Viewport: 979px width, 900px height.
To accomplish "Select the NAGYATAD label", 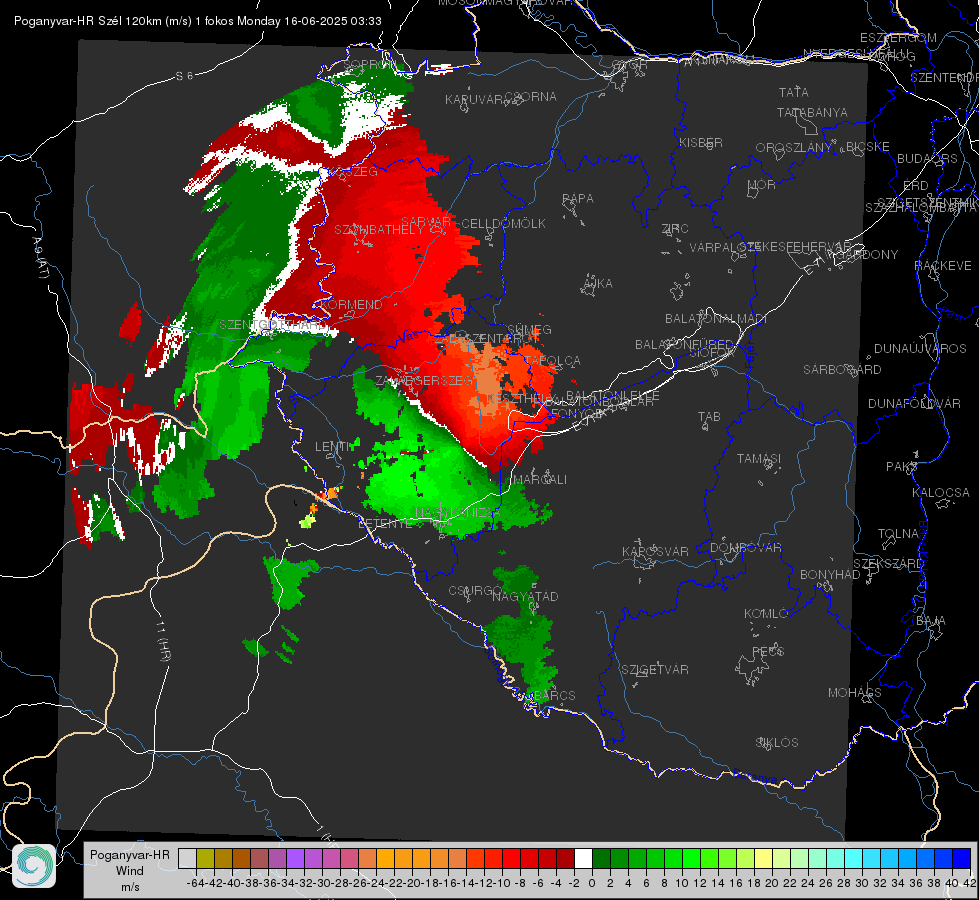I will [525, 596].
